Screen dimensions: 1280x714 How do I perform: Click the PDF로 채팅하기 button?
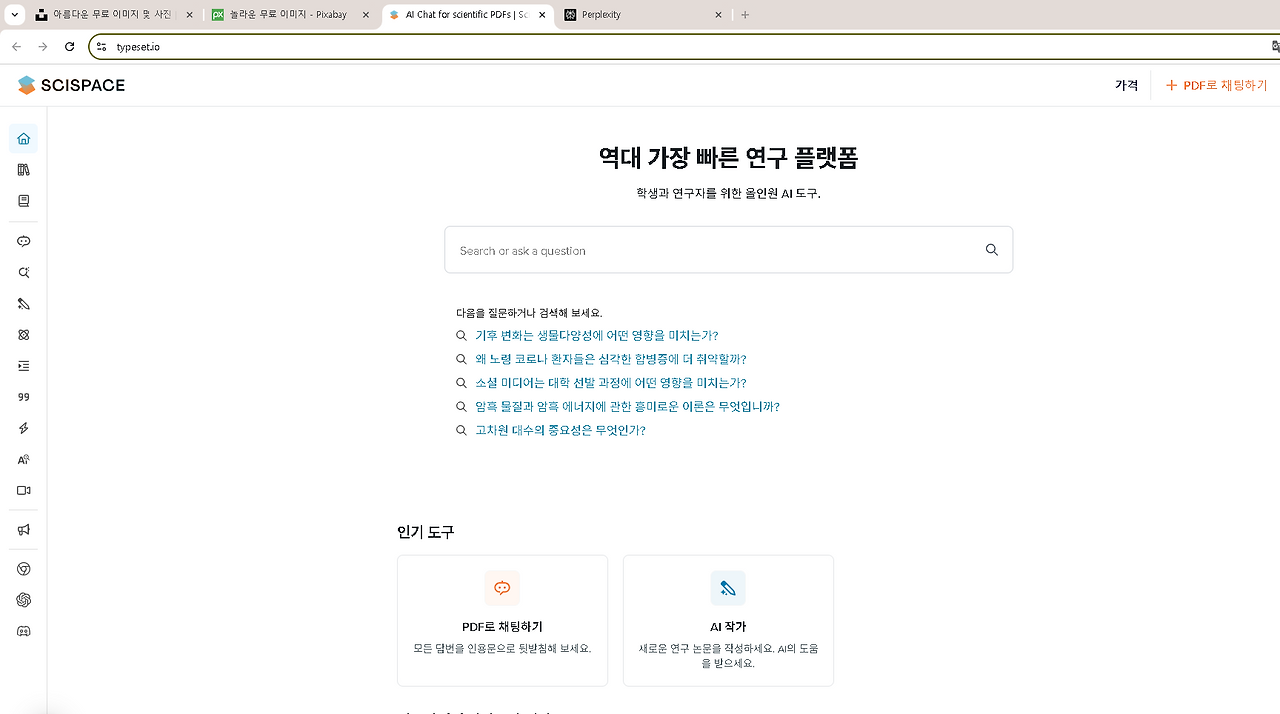click(1216, 85)
